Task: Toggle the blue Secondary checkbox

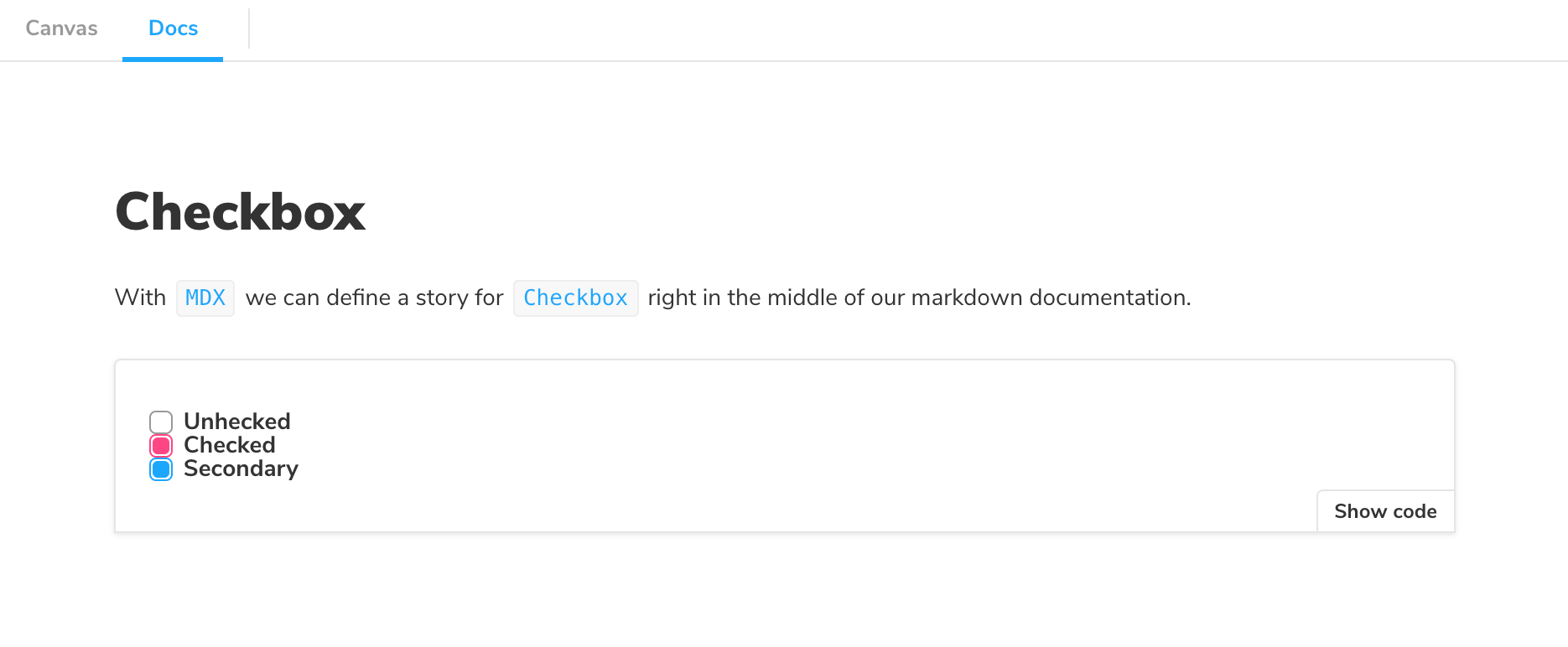Action: pyautogui.click(x=161, y=469)
